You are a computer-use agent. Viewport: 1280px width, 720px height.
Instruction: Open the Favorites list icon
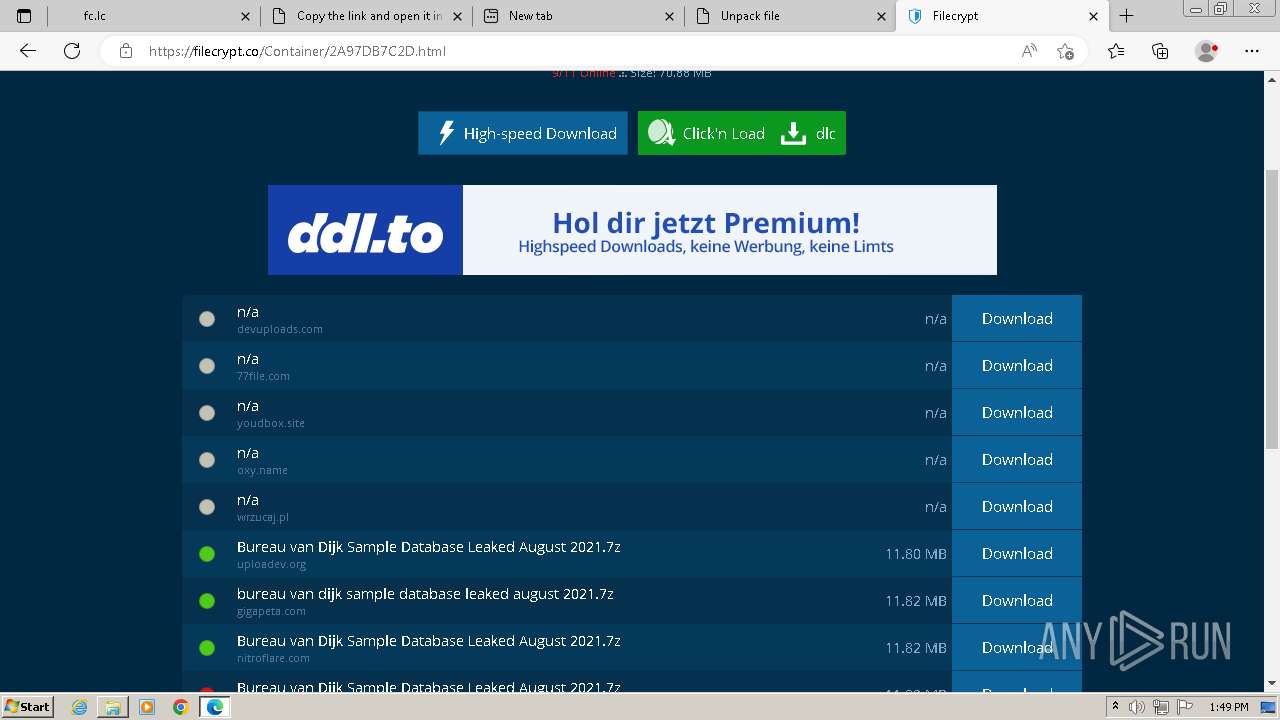[x=1116, y=51]
